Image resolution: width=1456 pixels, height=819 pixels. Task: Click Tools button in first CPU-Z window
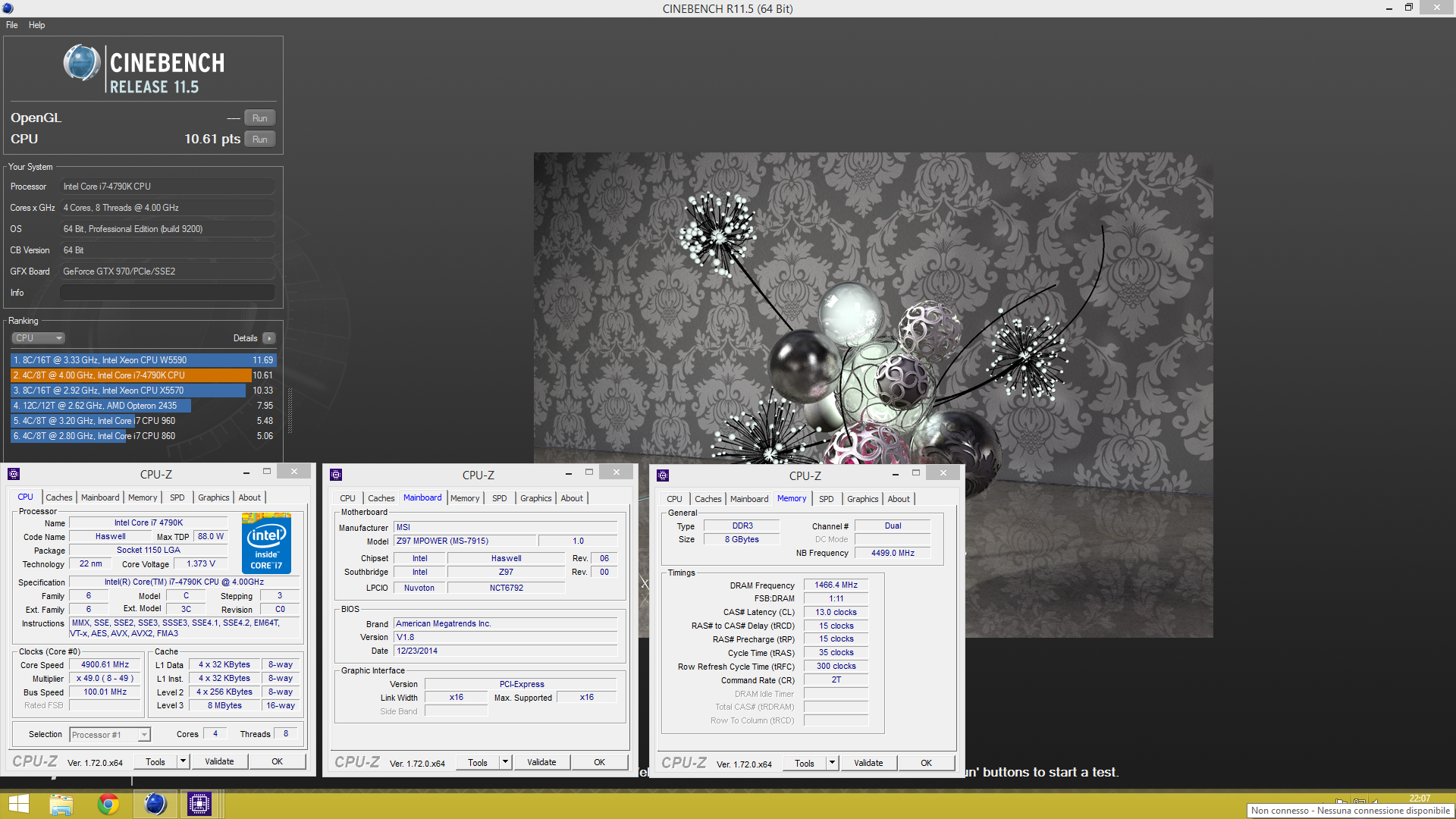(x=155, y=761)
